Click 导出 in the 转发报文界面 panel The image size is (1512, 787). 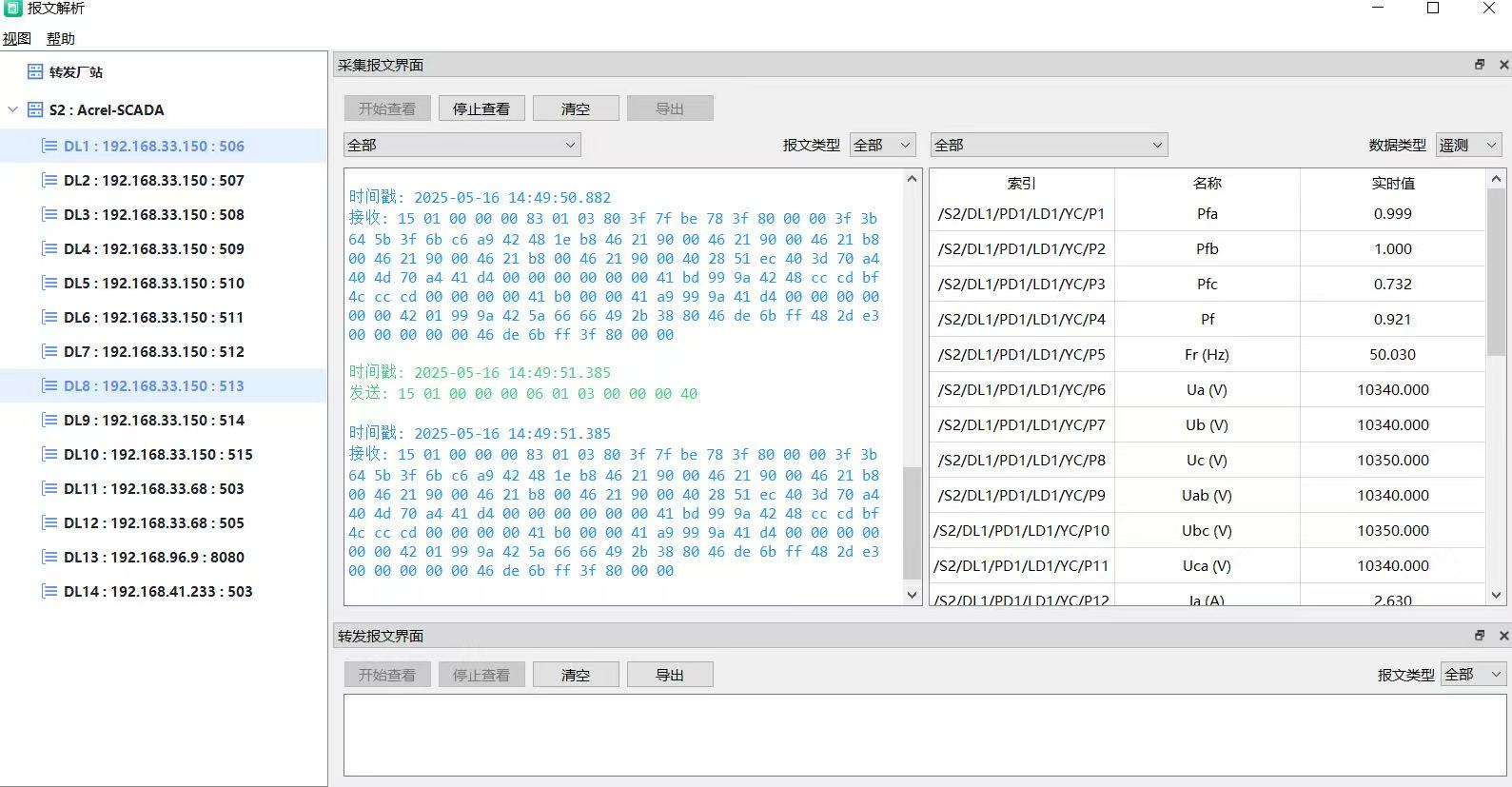point(670,676)
